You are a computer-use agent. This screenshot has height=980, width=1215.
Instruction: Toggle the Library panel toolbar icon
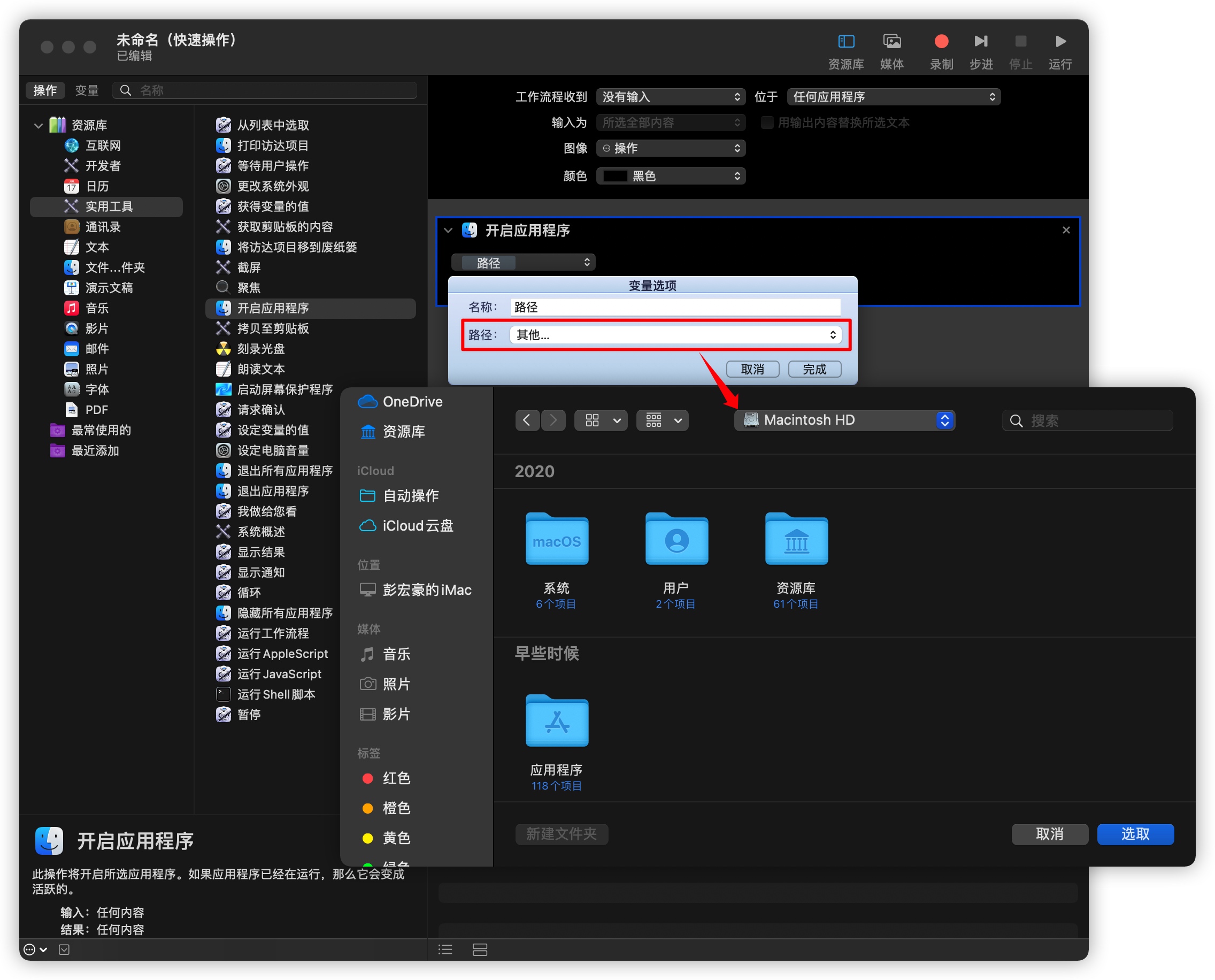tap(845, 41)
